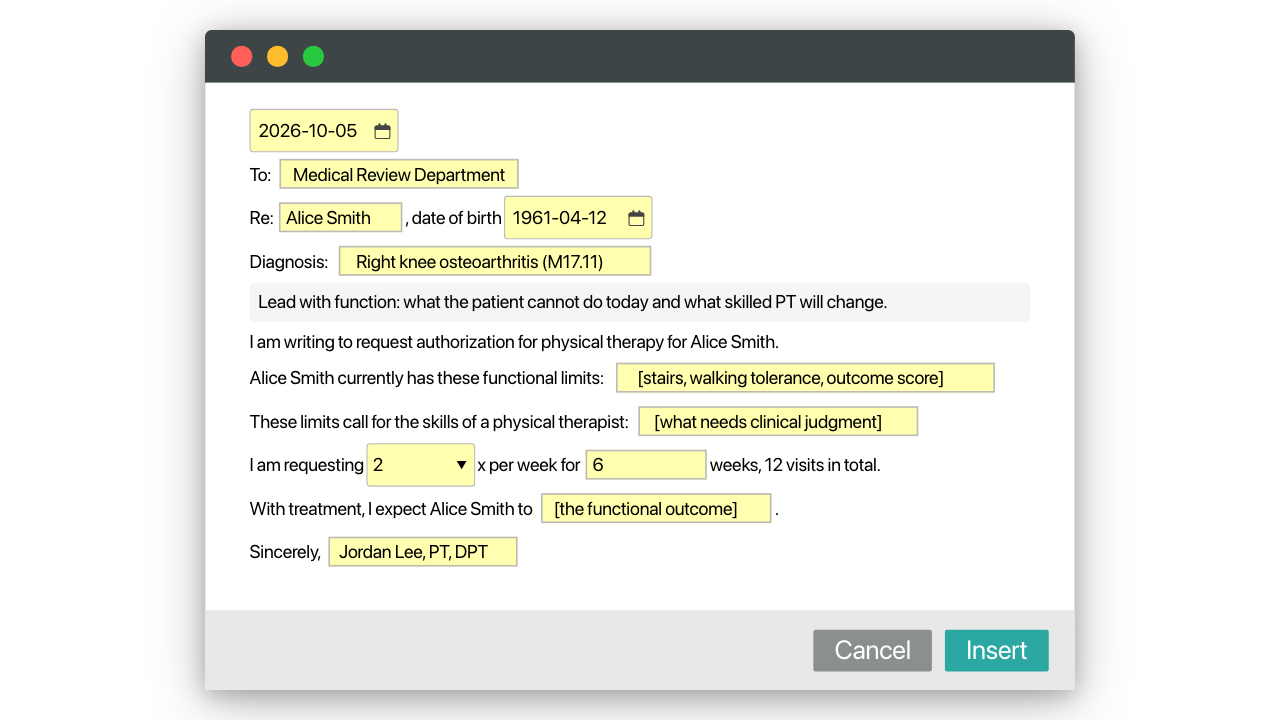Screen dimensions: 1280x720
Task: Edit the Jordan Lee, PT, DPT signature field
Action: pyautogui.click(x=423, y=552)
